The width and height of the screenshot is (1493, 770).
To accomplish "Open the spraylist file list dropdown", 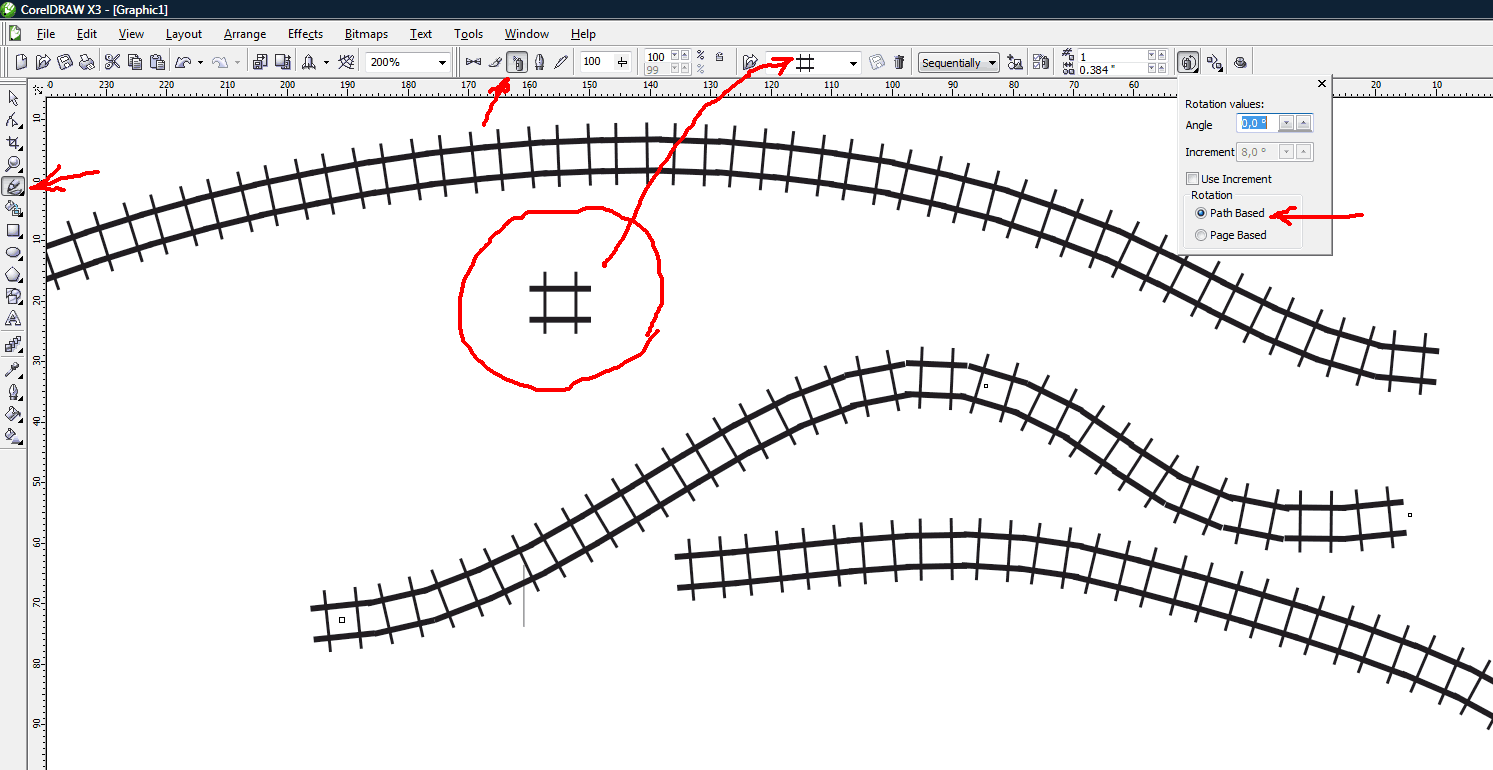I will pos(853,62).
